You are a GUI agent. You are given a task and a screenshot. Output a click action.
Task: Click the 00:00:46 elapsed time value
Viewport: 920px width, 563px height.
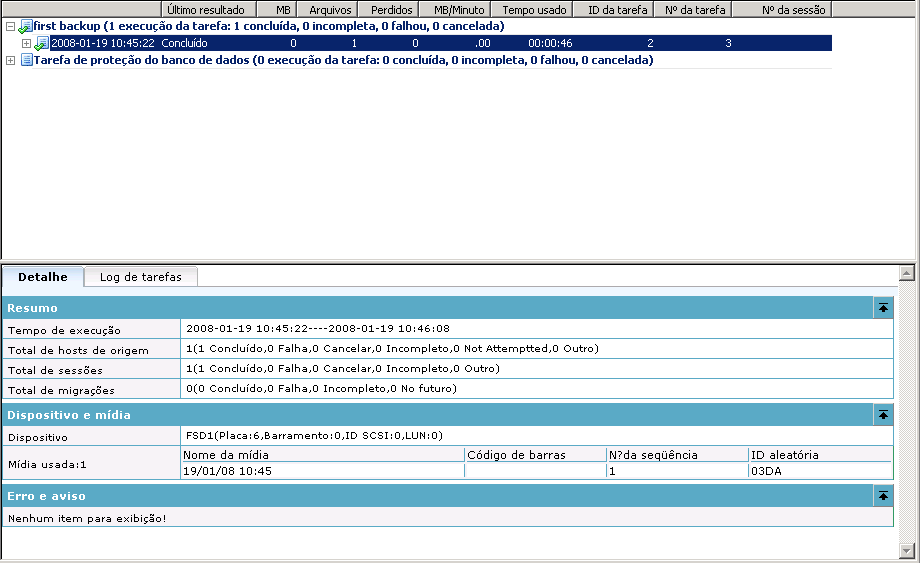point(550,43)
